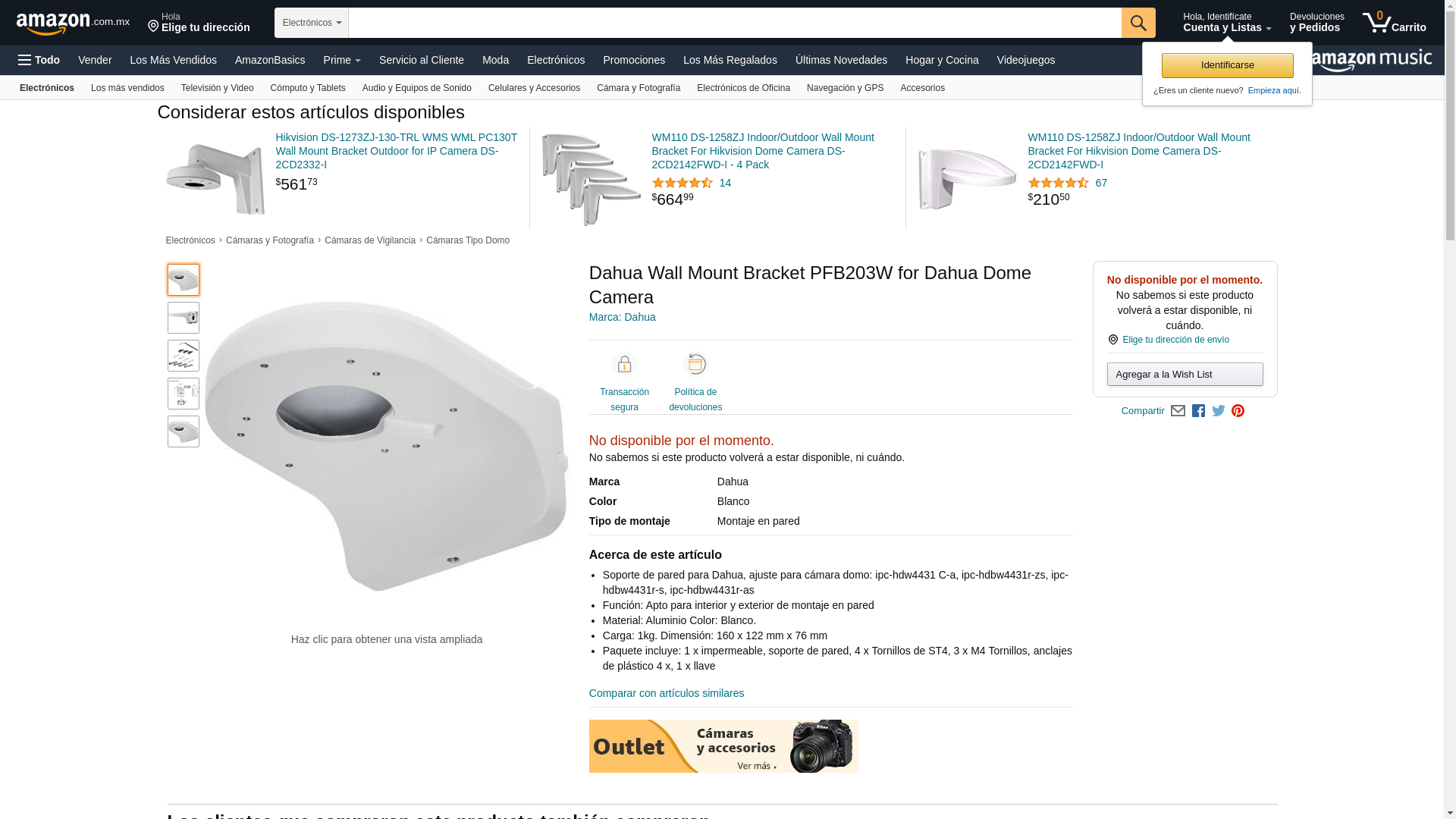Share product via email icon
The height and width of the screenshot is (819, 1456).
tap(1178, 411)
